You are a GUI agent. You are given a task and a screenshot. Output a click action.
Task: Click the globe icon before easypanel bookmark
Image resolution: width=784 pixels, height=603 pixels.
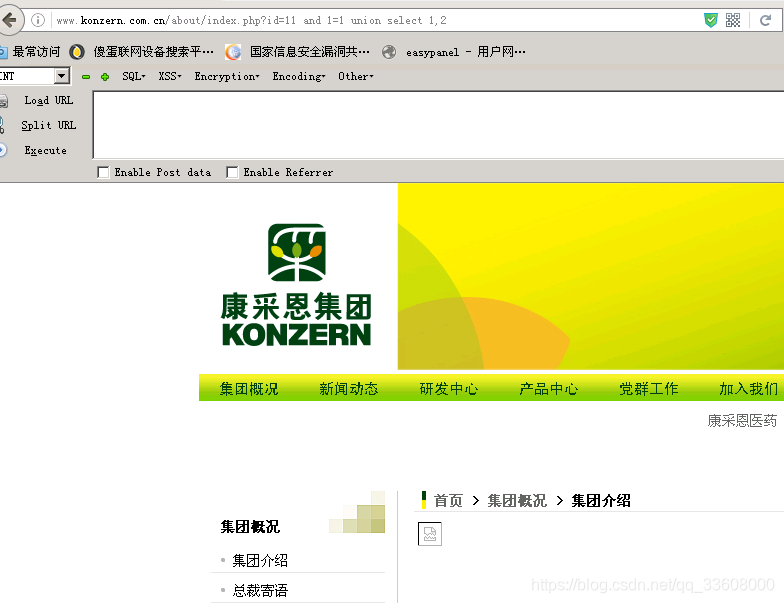tap(389, 52)
